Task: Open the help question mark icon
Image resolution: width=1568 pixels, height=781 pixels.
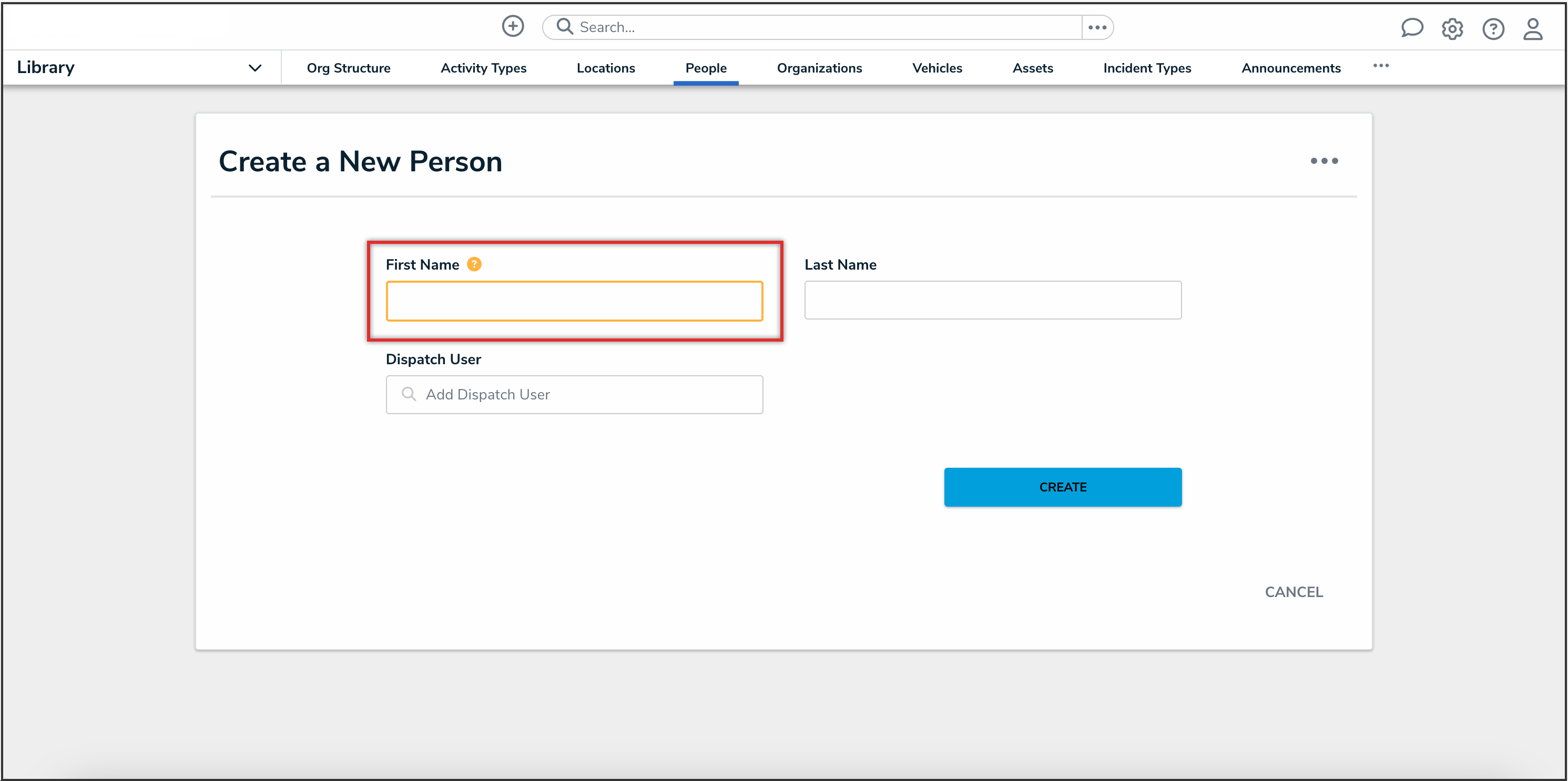Action: click(1492, 28)
